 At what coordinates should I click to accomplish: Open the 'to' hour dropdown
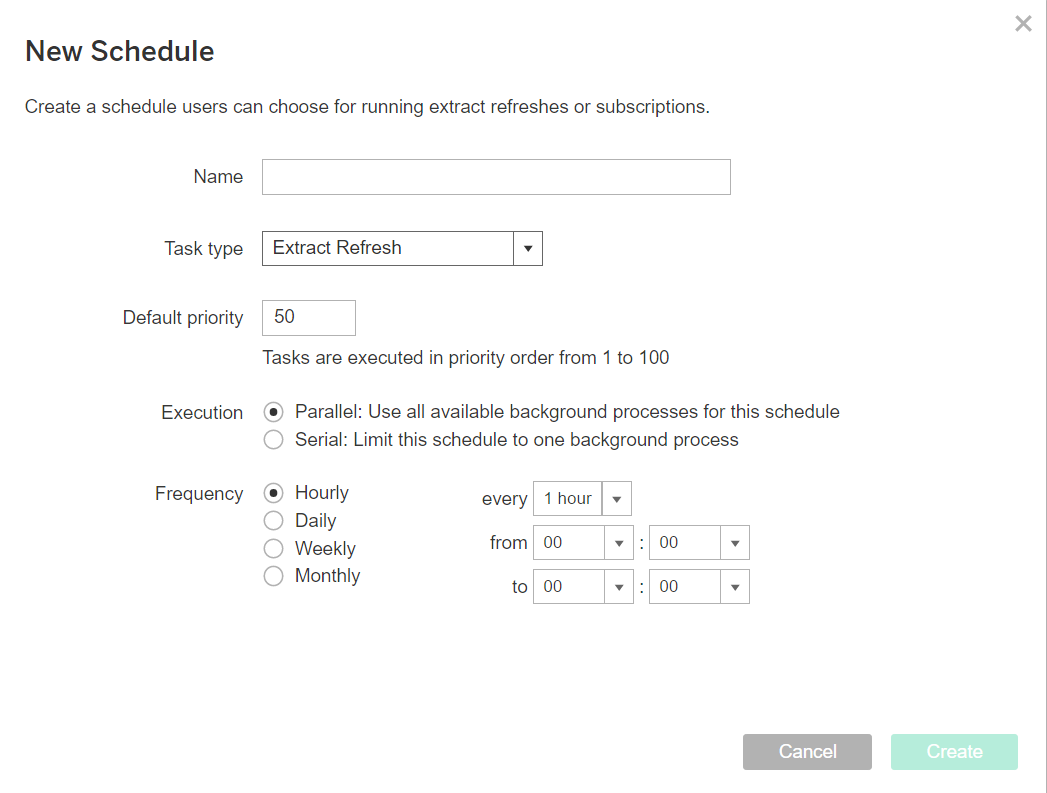[619, 587]
